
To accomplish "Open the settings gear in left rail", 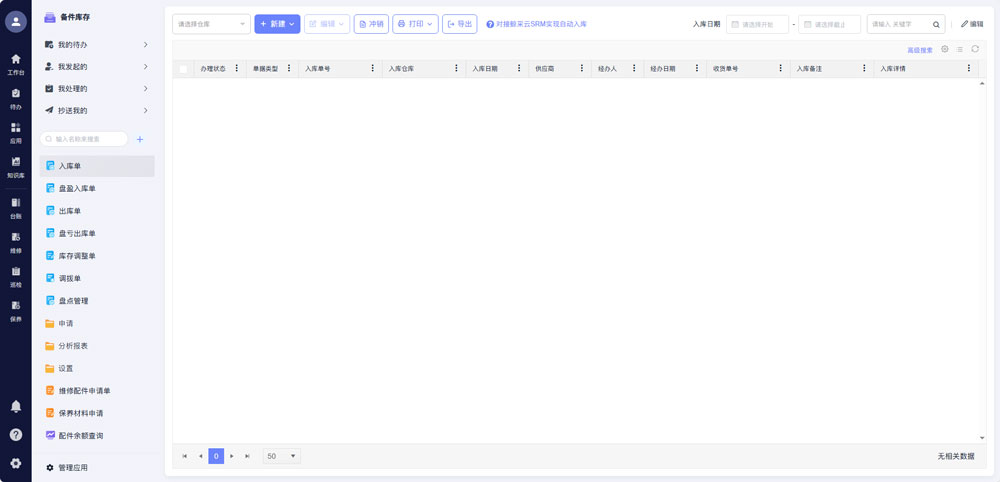I will point(16,463).
